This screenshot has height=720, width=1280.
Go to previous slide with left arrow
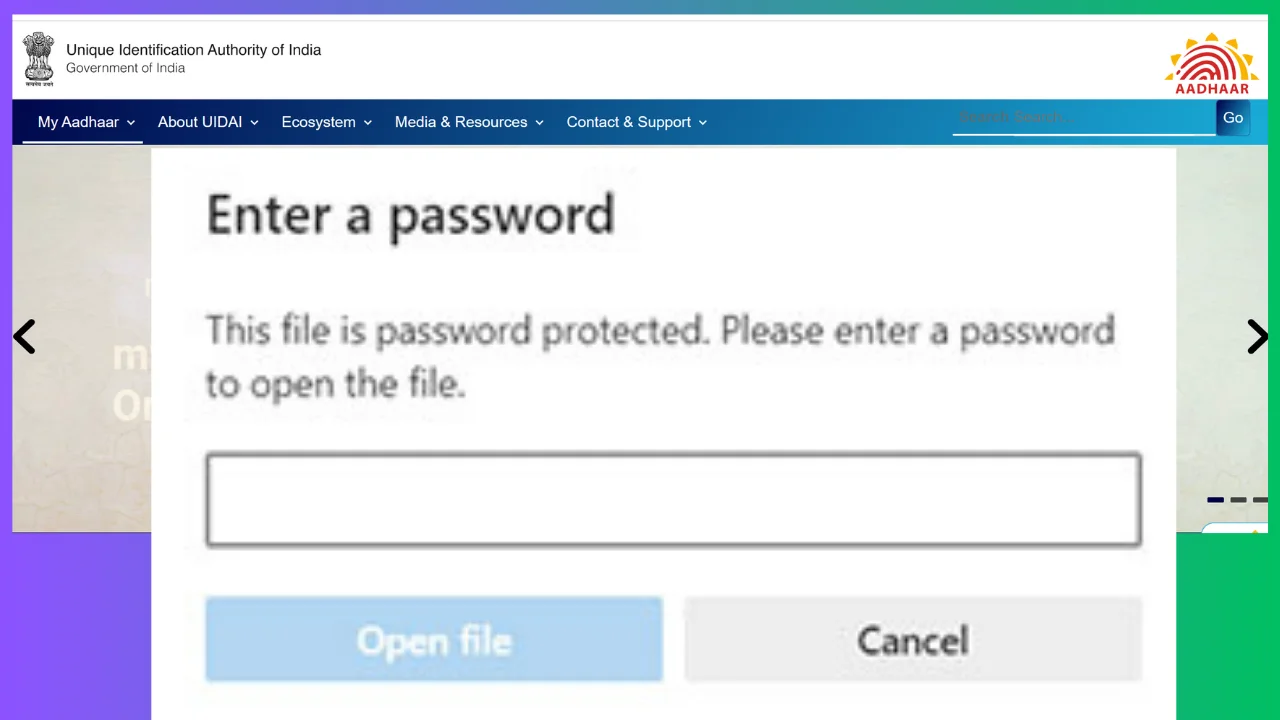[x=25, y=337]
